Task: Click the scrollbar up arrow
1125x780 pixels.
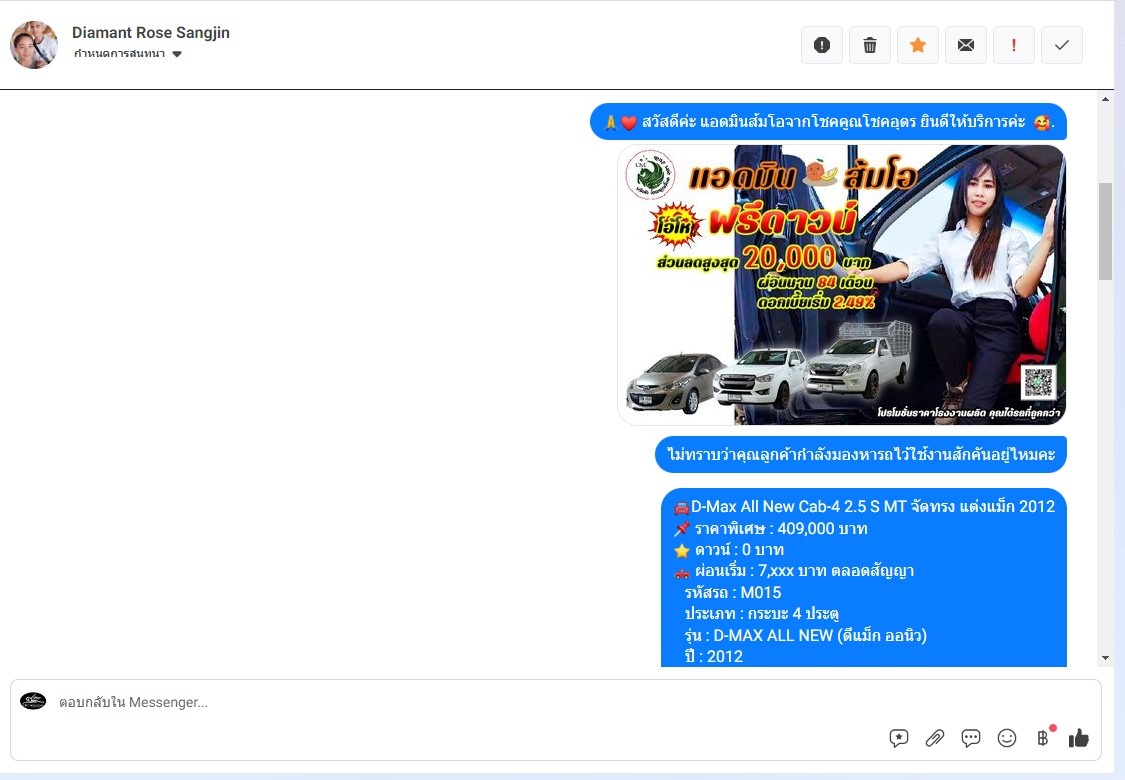Action: [1105, 99]
